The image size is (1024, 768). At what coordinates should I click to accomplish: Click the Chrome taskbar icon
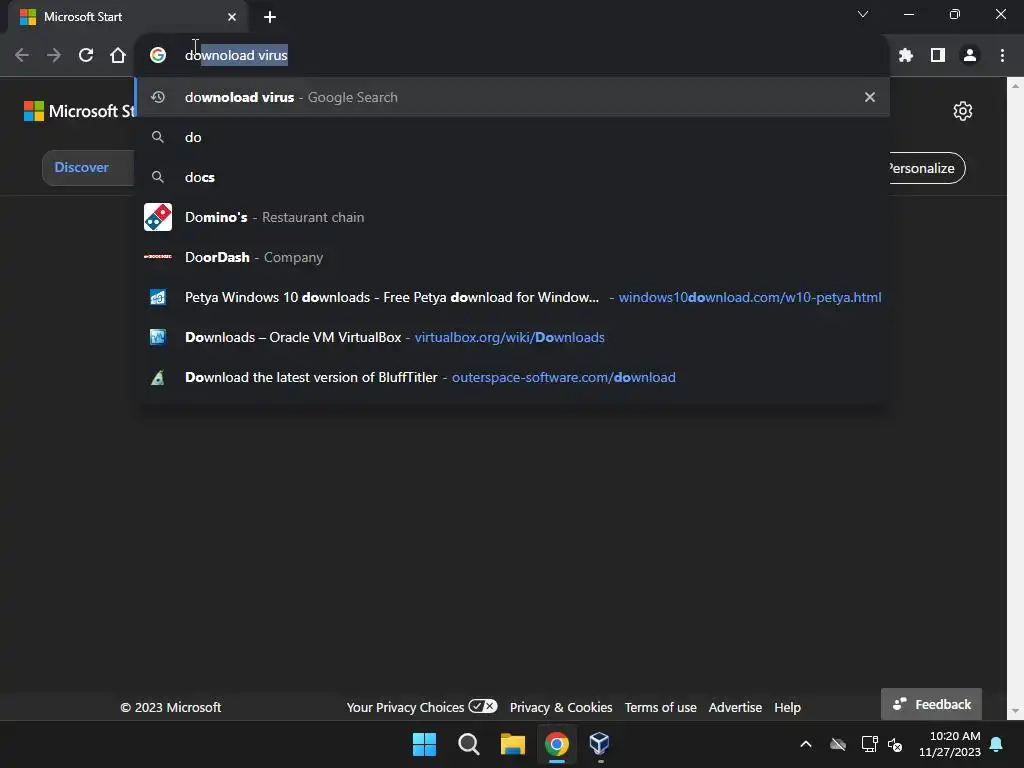click(x=557, y=744)
